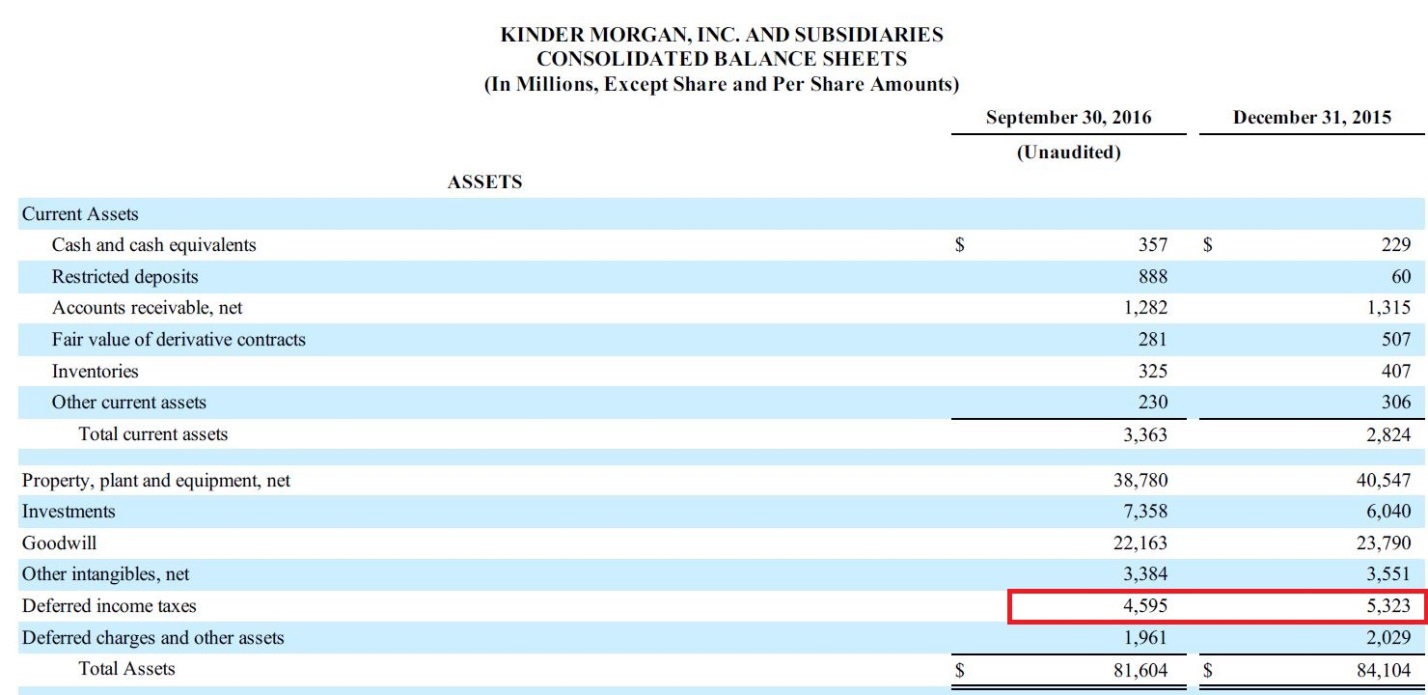Select the "September 30, 2016" column header
This screenshot has height=695, width=1428.
(x=1068, y=117)
